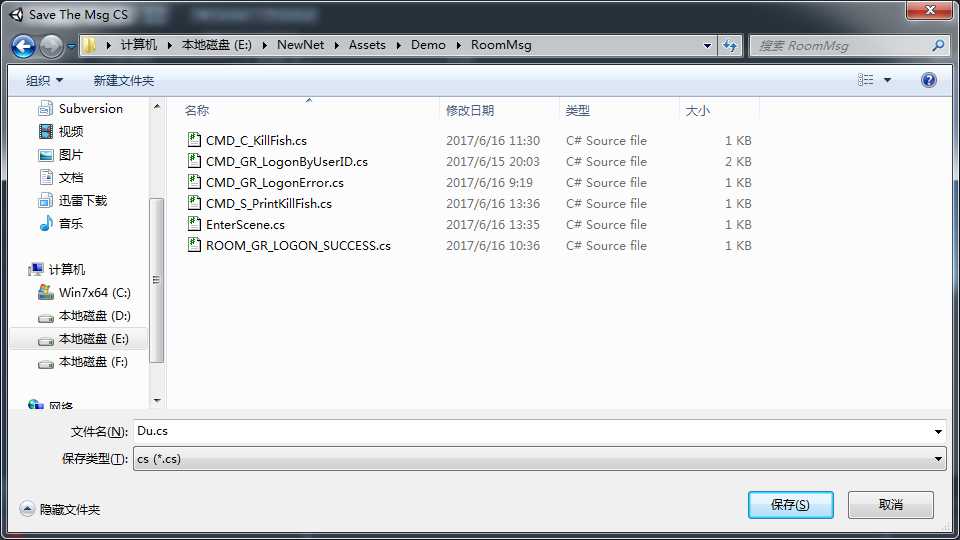Select file CMD_GR_LogonError.cs

[274, 182]
